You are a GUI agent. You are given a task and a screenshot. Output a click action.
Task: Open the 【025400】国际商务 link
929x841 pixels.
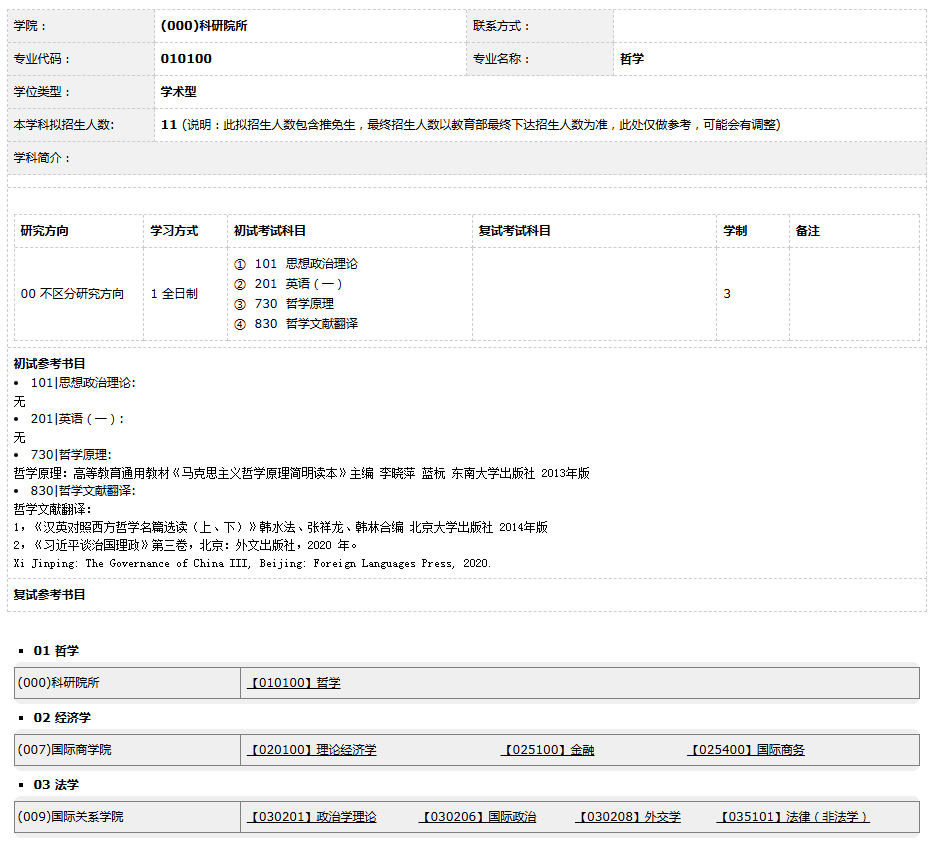coord(747,750)
